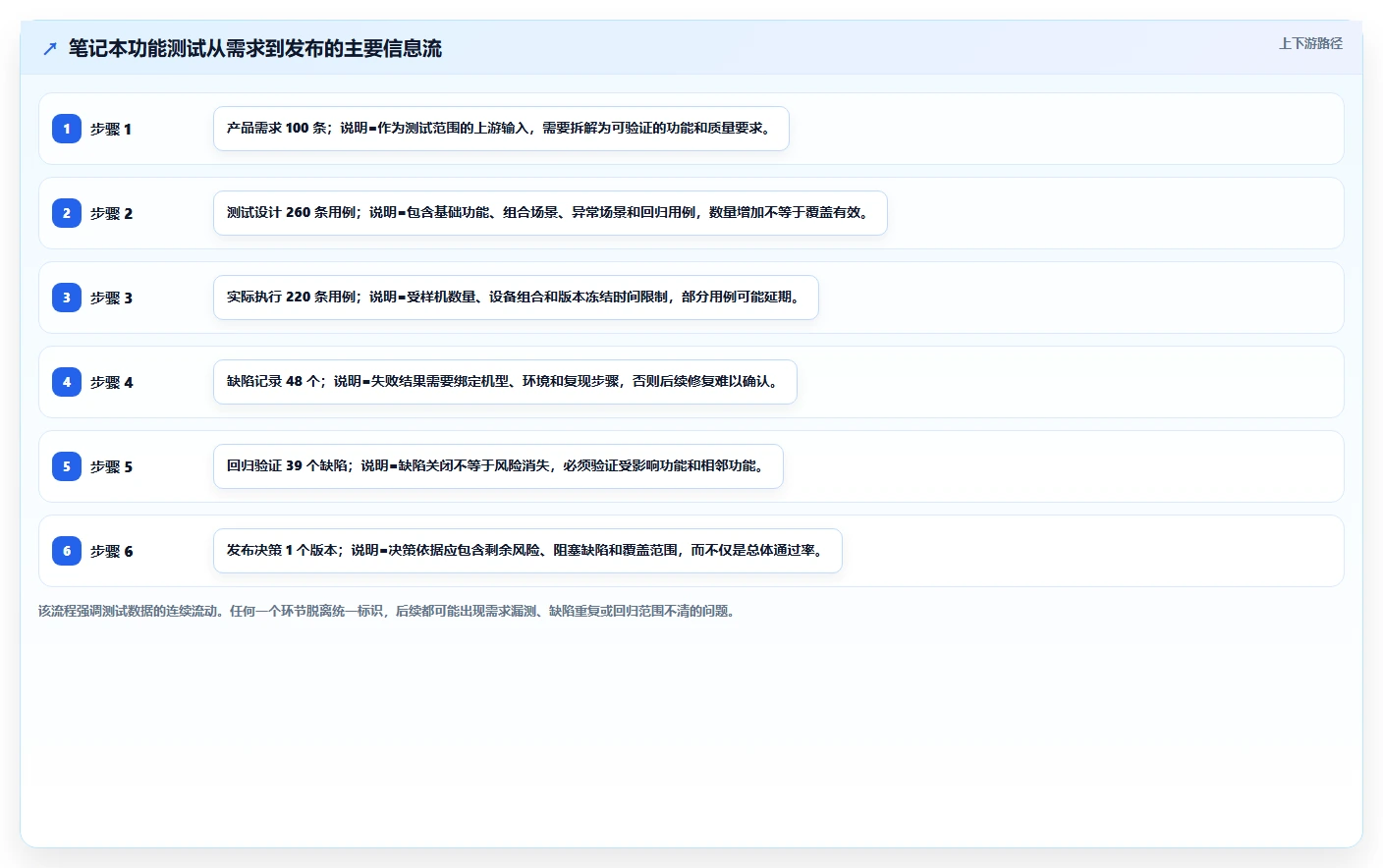Select the '步骤 3' label

click(x=111, y=298)
